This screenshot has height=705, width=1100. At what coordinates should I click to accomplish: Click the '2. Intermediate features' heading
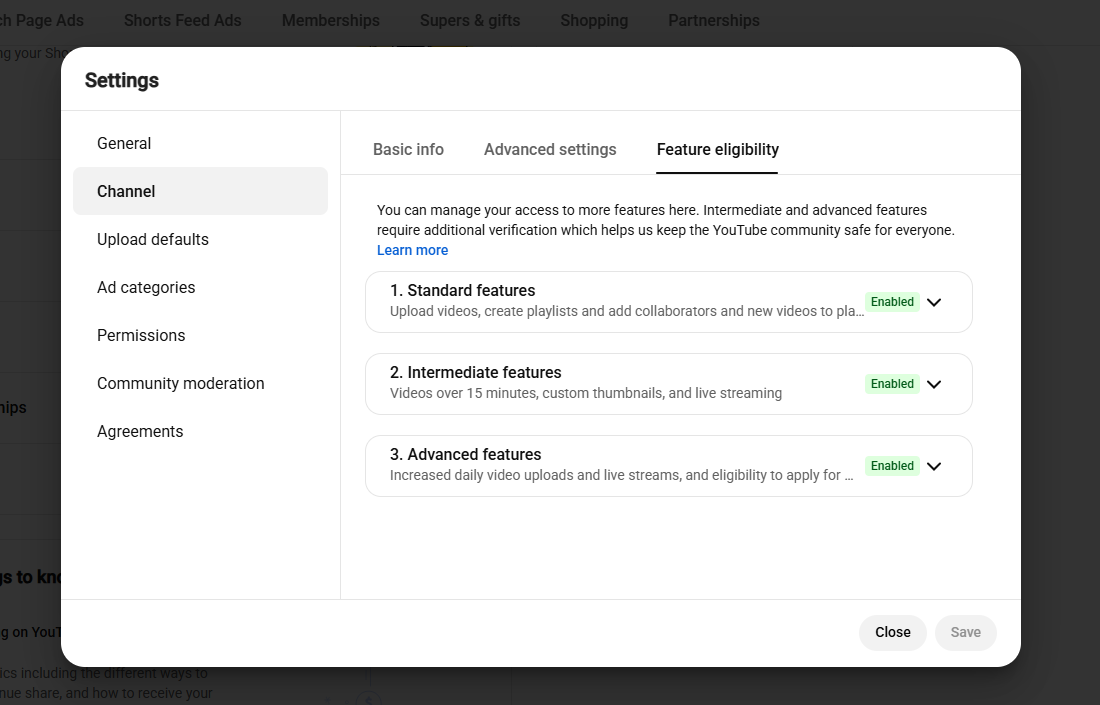pyautogui.click(x=476, y=372)
